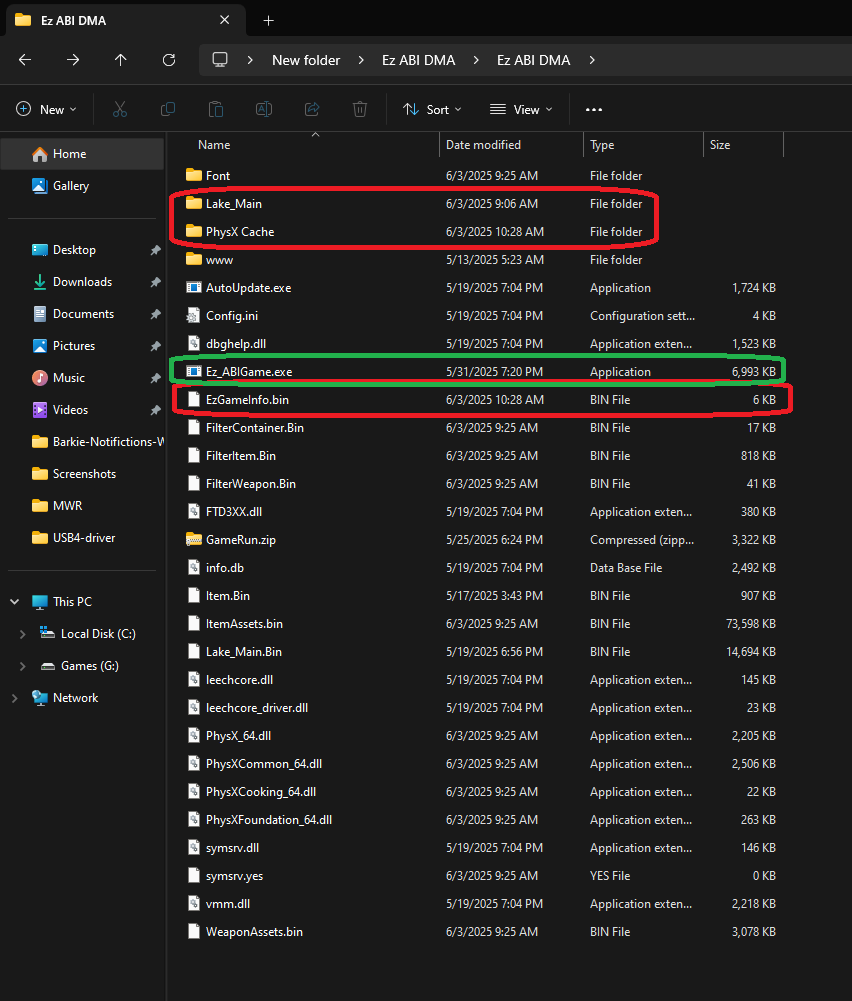Viewport: 852px width, 1001px height.
Task: Open the Lake_Main folder
Action: pyautogui.click(x=233, y=204)
